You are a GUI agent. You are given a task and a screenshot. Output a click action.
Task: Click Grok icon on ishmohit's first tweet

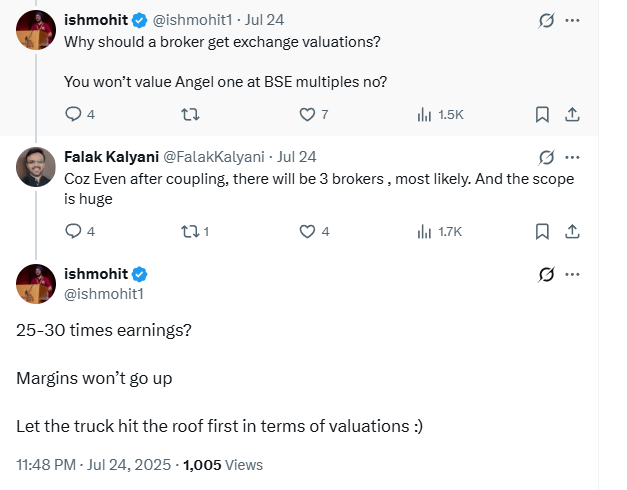(547, 20)
